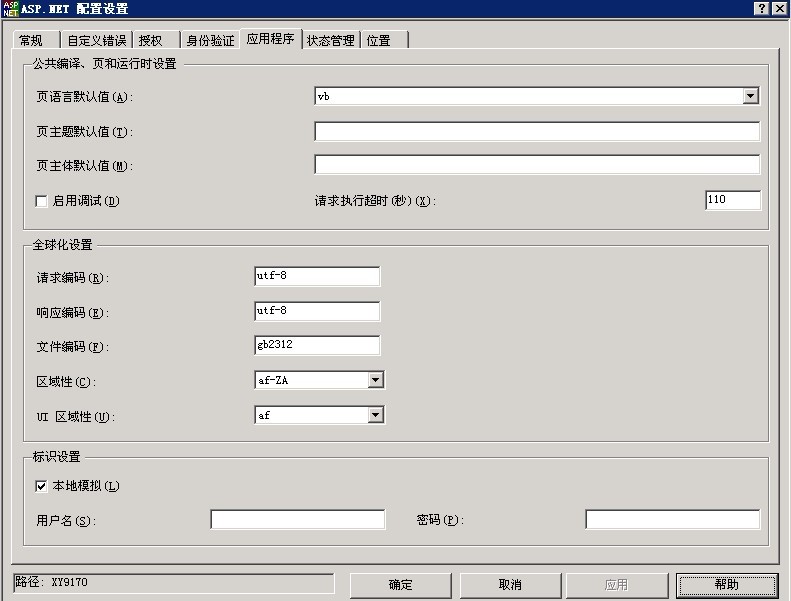The image size is (791, 601).
Task: Open the 自定义错误 tab
Action: (x=96, y=40)
